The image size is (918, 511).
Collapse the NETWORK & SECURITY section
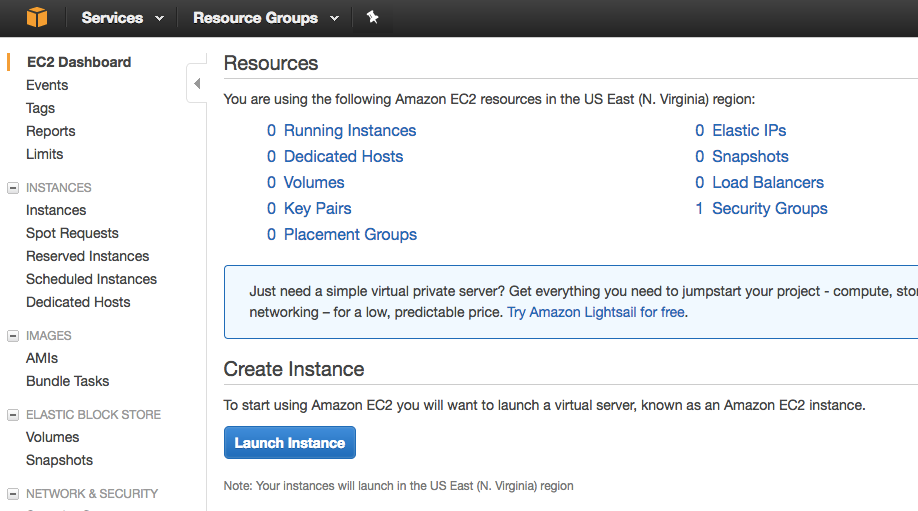13,494
